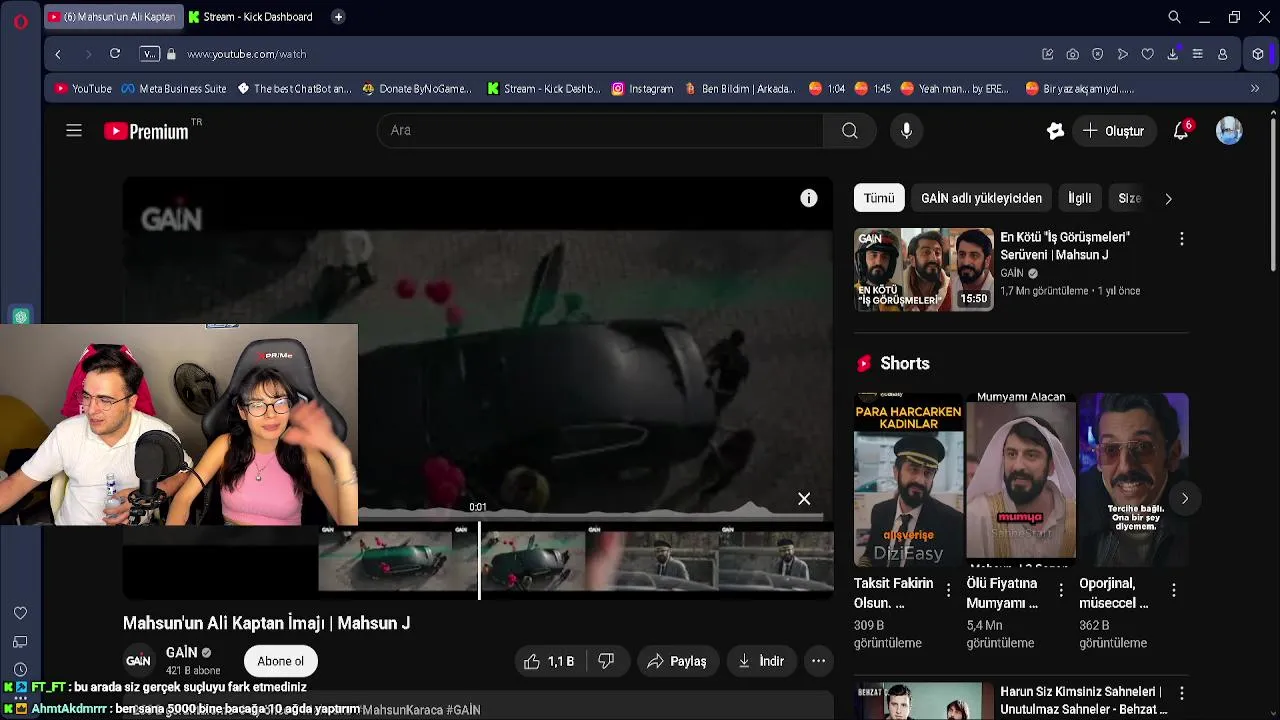The height and width of the screenshot is (720, 1280).
Task: Open PARA HARCARKEN KADINLAR short thumbnail
Action: coord(908,479)
